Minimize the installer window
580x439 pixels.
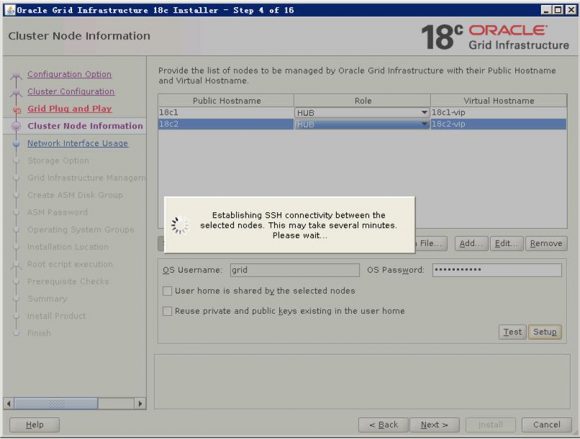click(546, 10)
